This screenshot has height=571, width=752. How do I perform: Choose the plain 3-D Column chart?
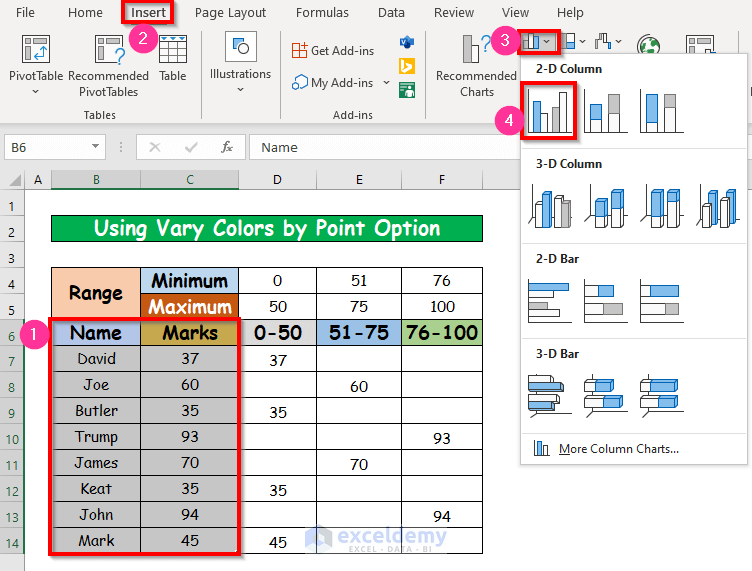coord(717,206)
